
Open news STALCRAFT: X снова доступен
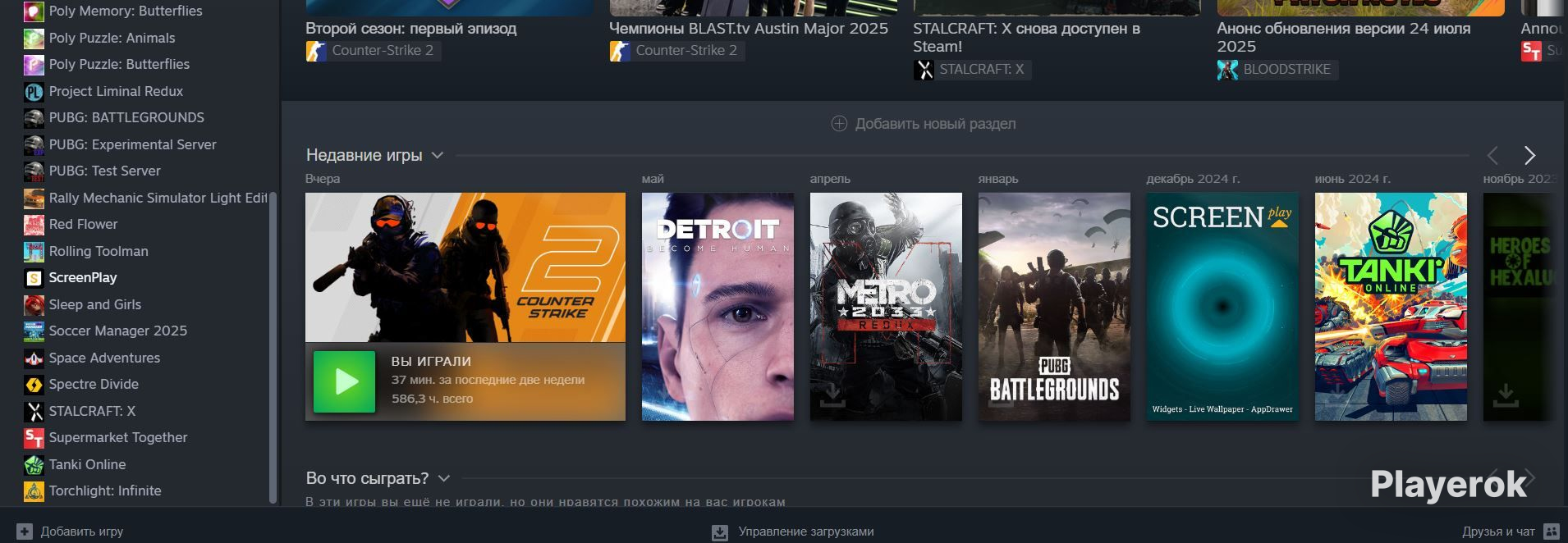pos(1026,38)
